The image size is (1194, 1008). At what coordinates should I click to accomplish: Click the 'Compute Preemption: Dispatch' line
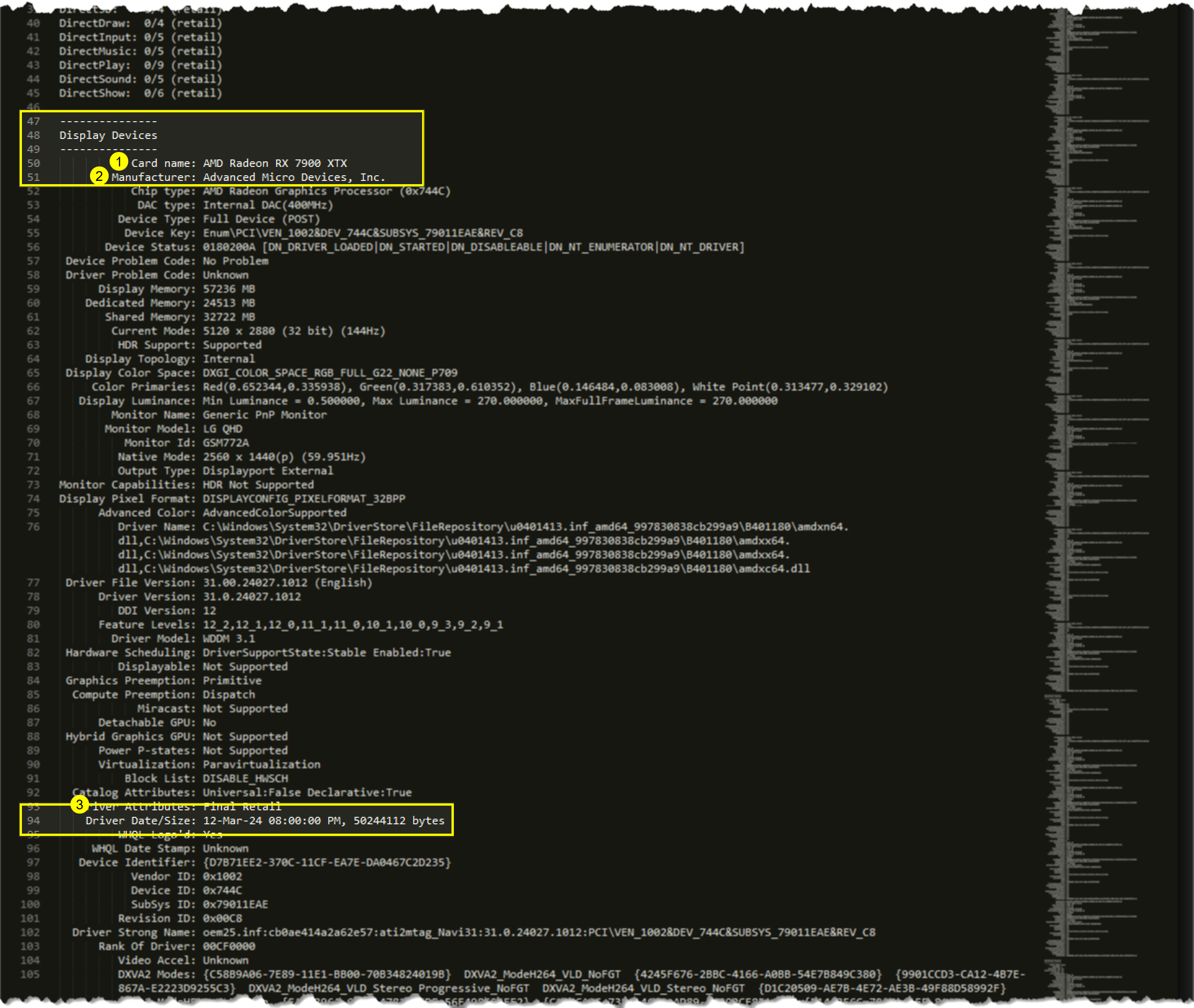(163, 695)
